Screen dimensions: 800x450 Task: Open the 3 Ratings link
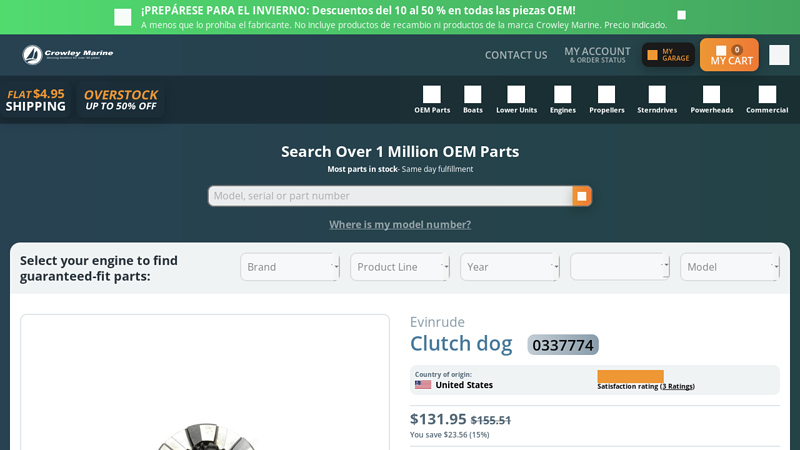pos(677,387)
